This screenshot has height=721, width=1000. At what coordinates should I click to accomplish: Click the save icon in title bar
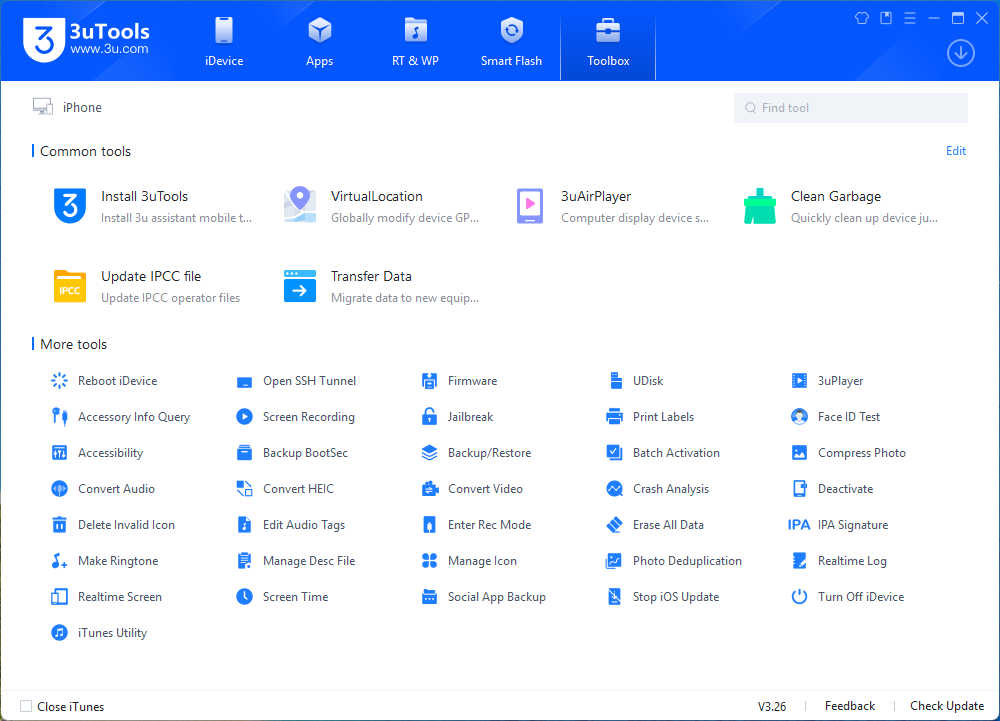tap(886, 18)
